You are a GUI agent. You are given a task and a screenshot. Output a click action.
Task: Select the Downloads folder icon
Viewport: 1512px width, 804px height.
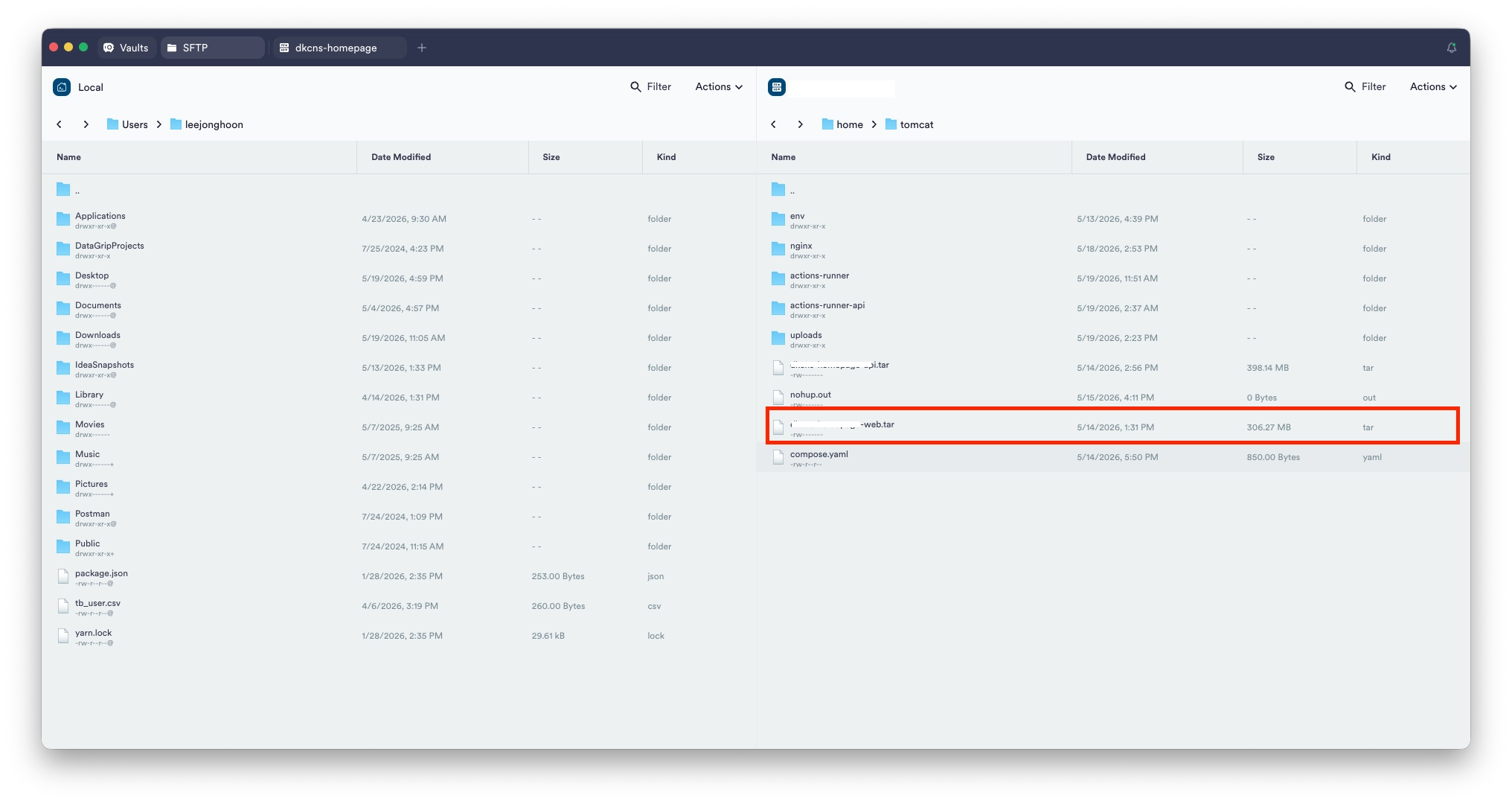pyautogui.click(x=63, y=338)
